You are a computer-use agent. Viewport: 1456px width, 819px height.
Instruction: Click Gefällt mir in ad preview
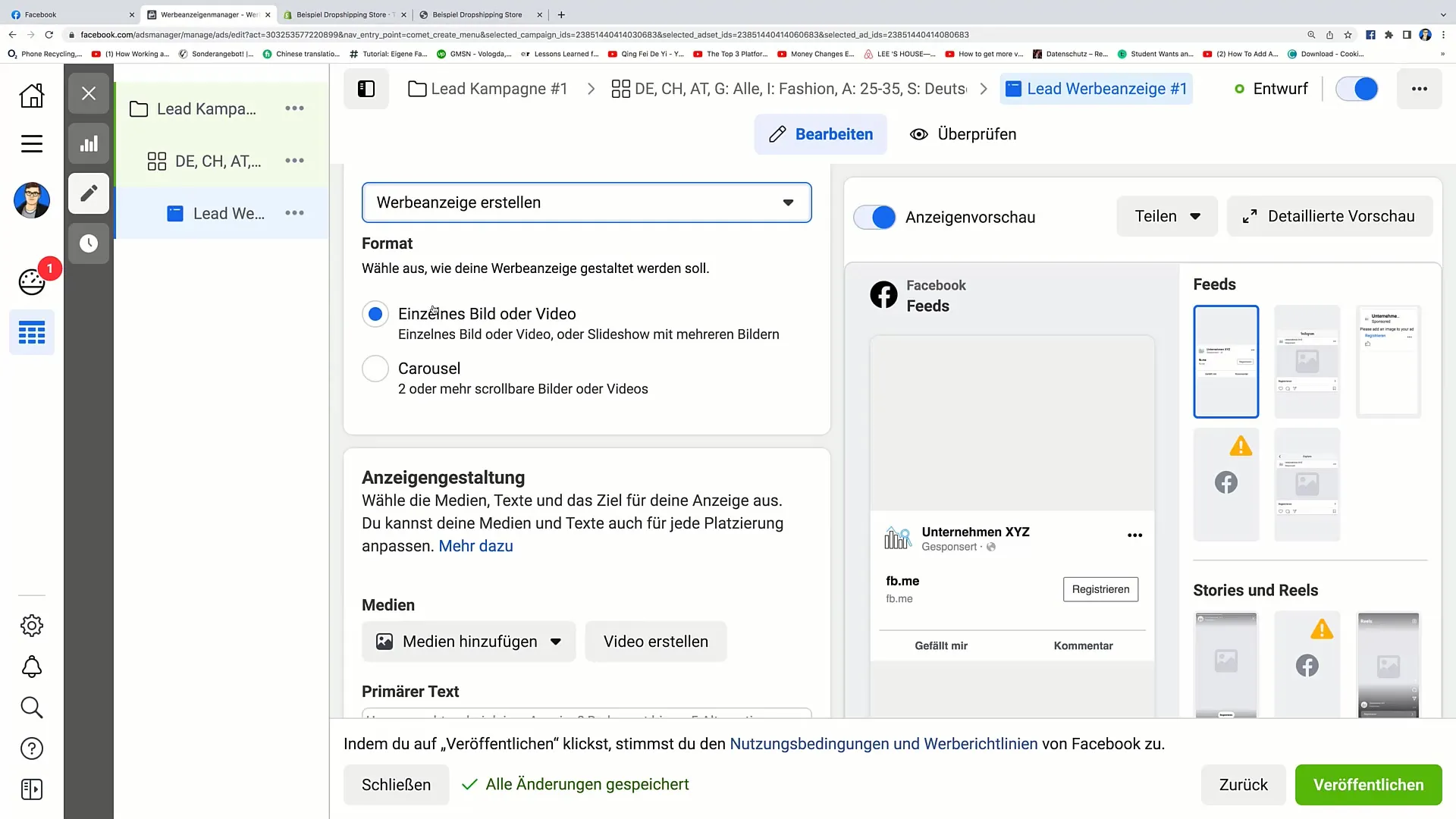[x=941, y=646]
